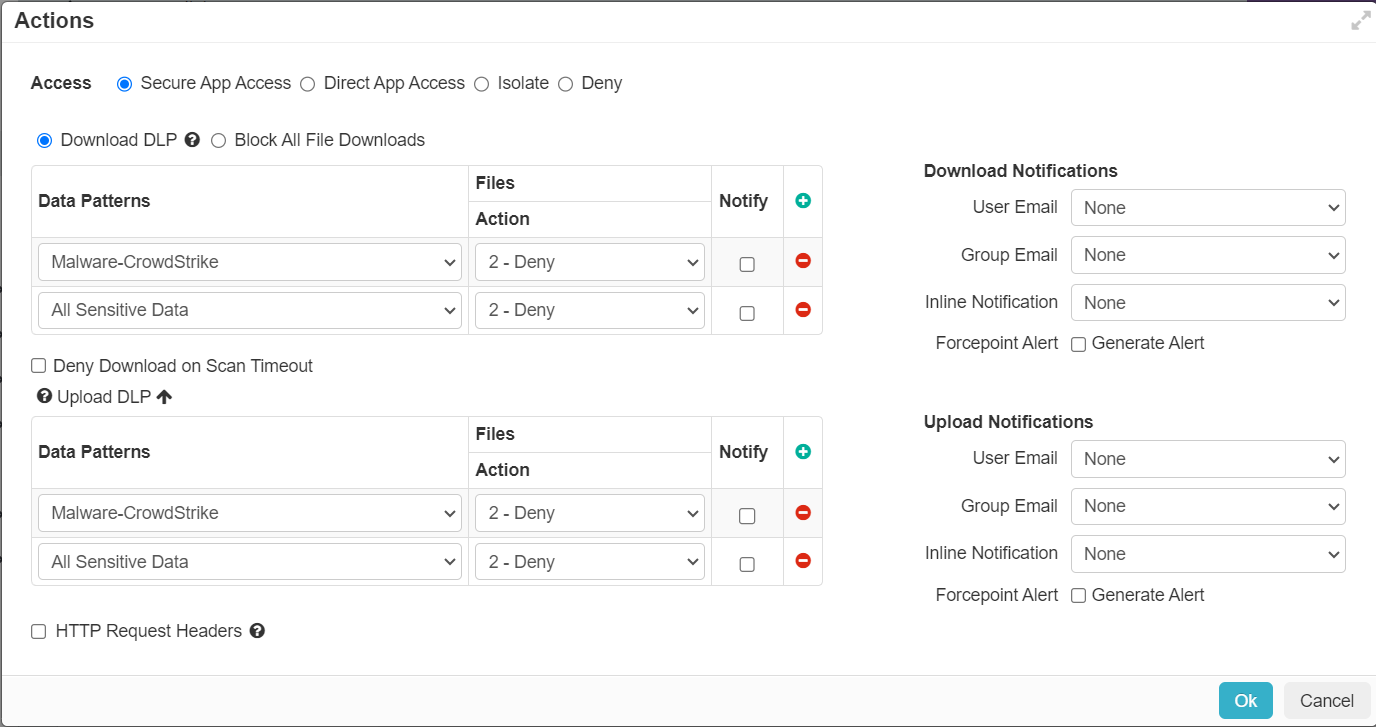Click help icon next to Download DLP
The width and height of the screenshot is (1376, 727).
tap(192, 140)
